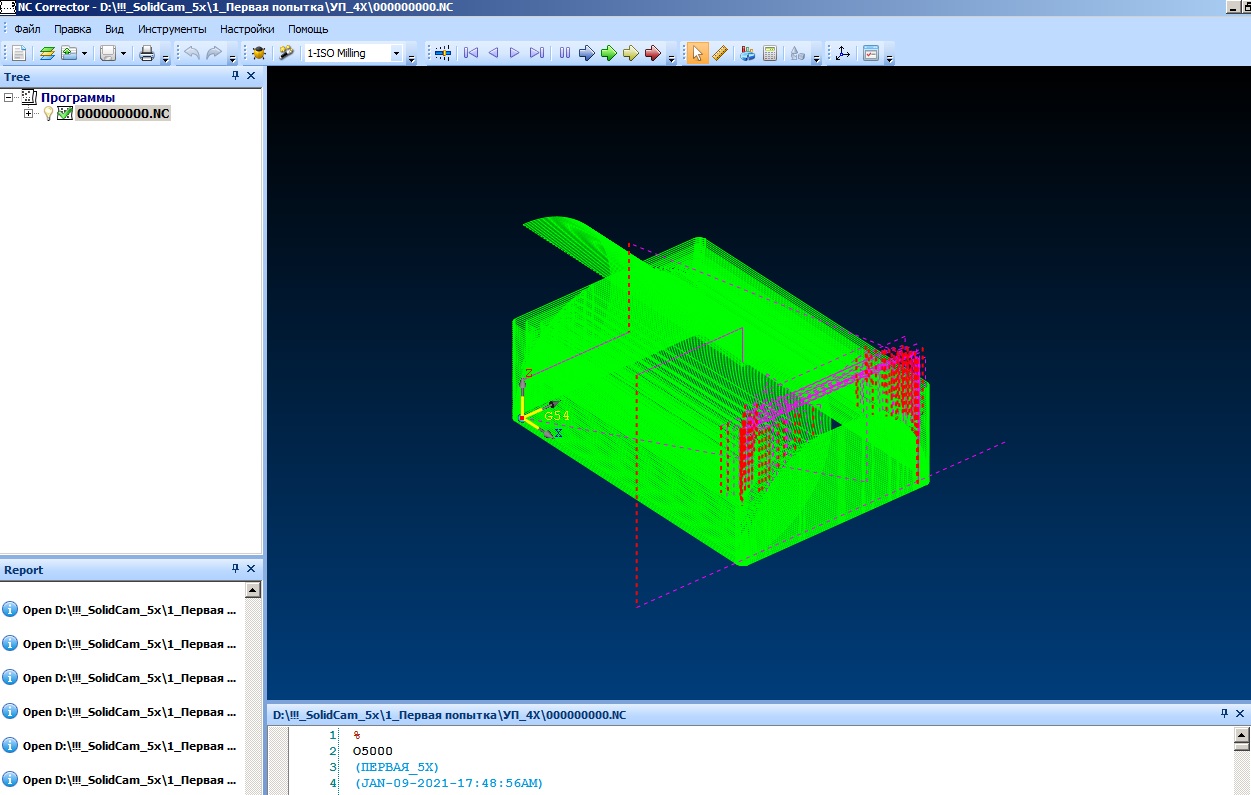Open playback toolbar overflow arrow

click(x=672, y=58)
